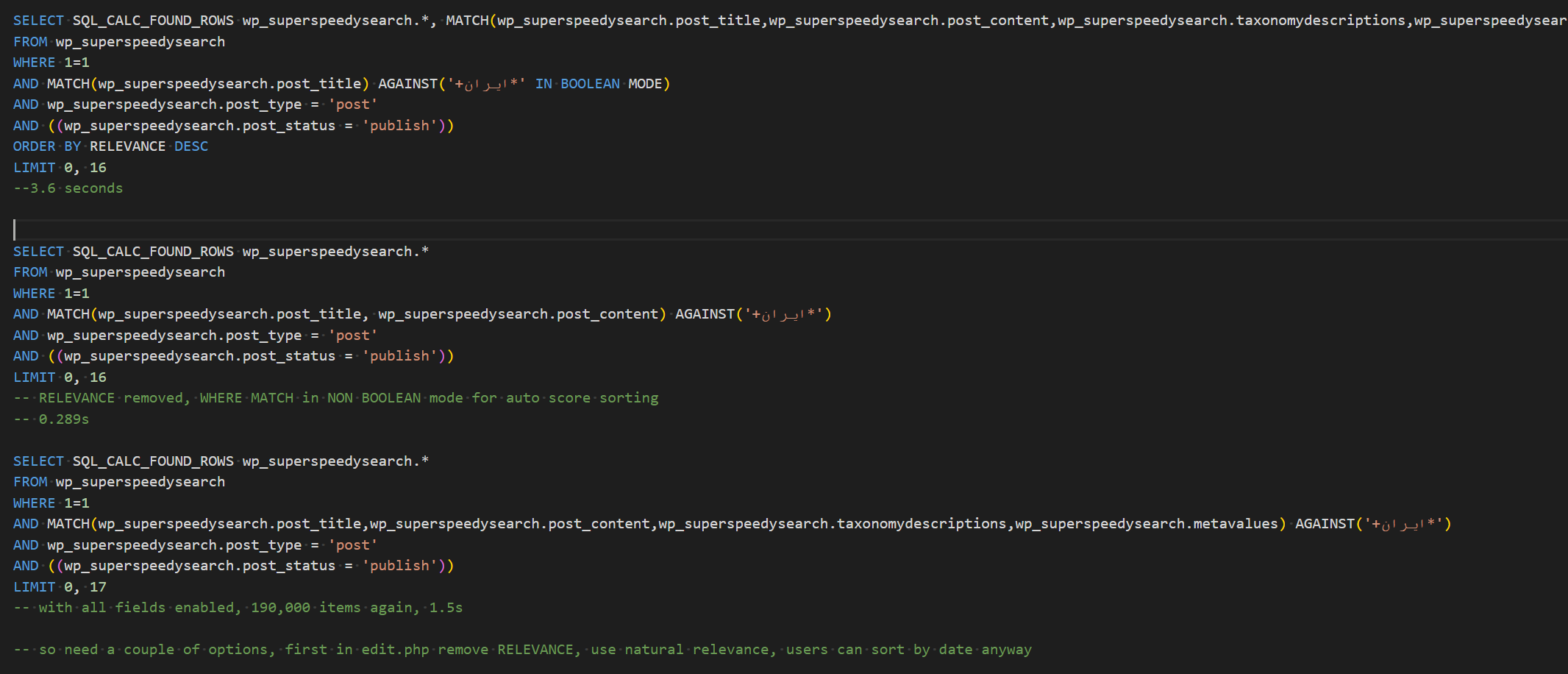Click 'FROM wp_superspeedysearch' in third query
Viewport: 1568px width, 674px height.
(x=119, y=482)
